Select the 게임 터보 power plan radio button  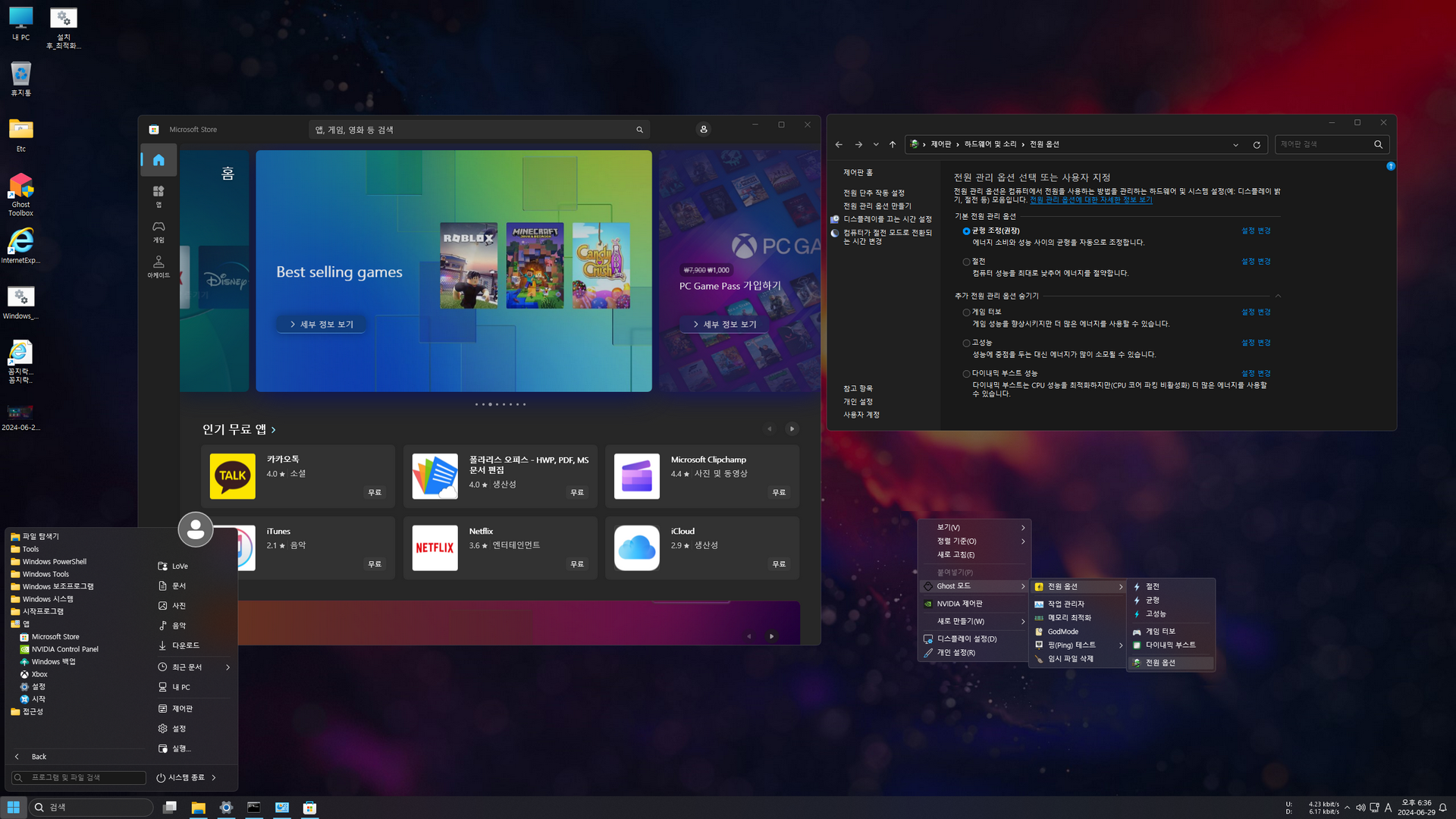[x=966, y=312]
